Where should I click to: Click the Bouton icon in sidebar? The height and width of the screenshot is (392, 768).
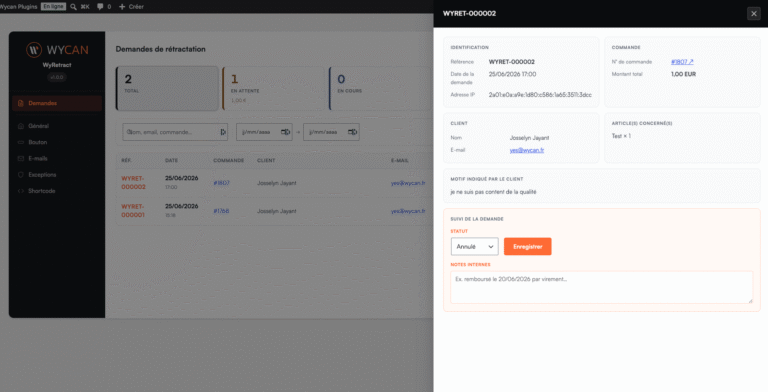point(21,142)
